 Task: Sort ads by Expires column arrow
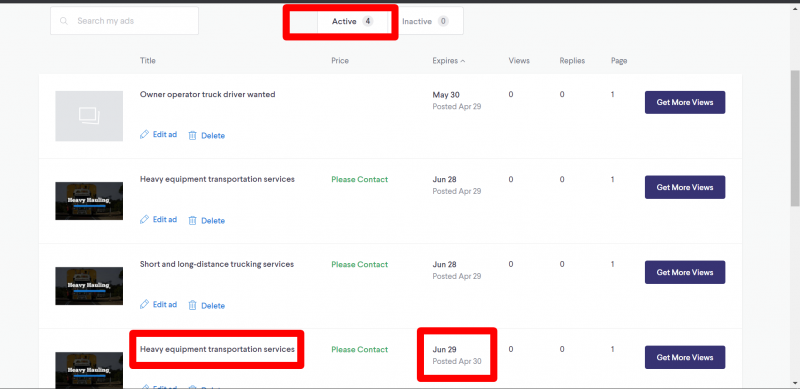463,61
